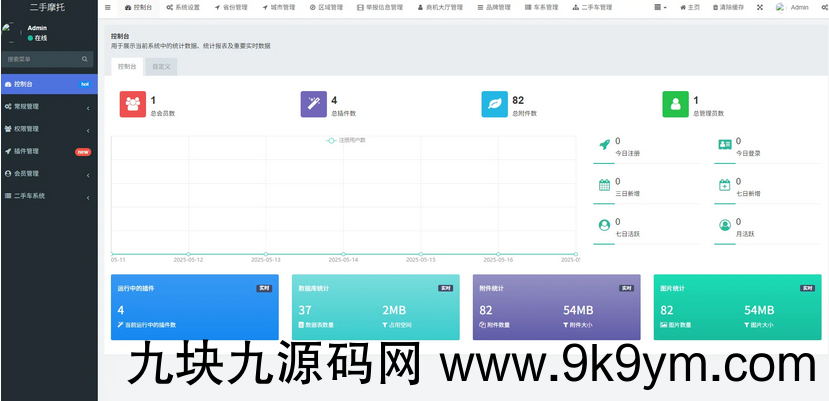Screen dimensions: 829x401
Task: Click the blue leaf attachments icon
Action: [494, 104]
